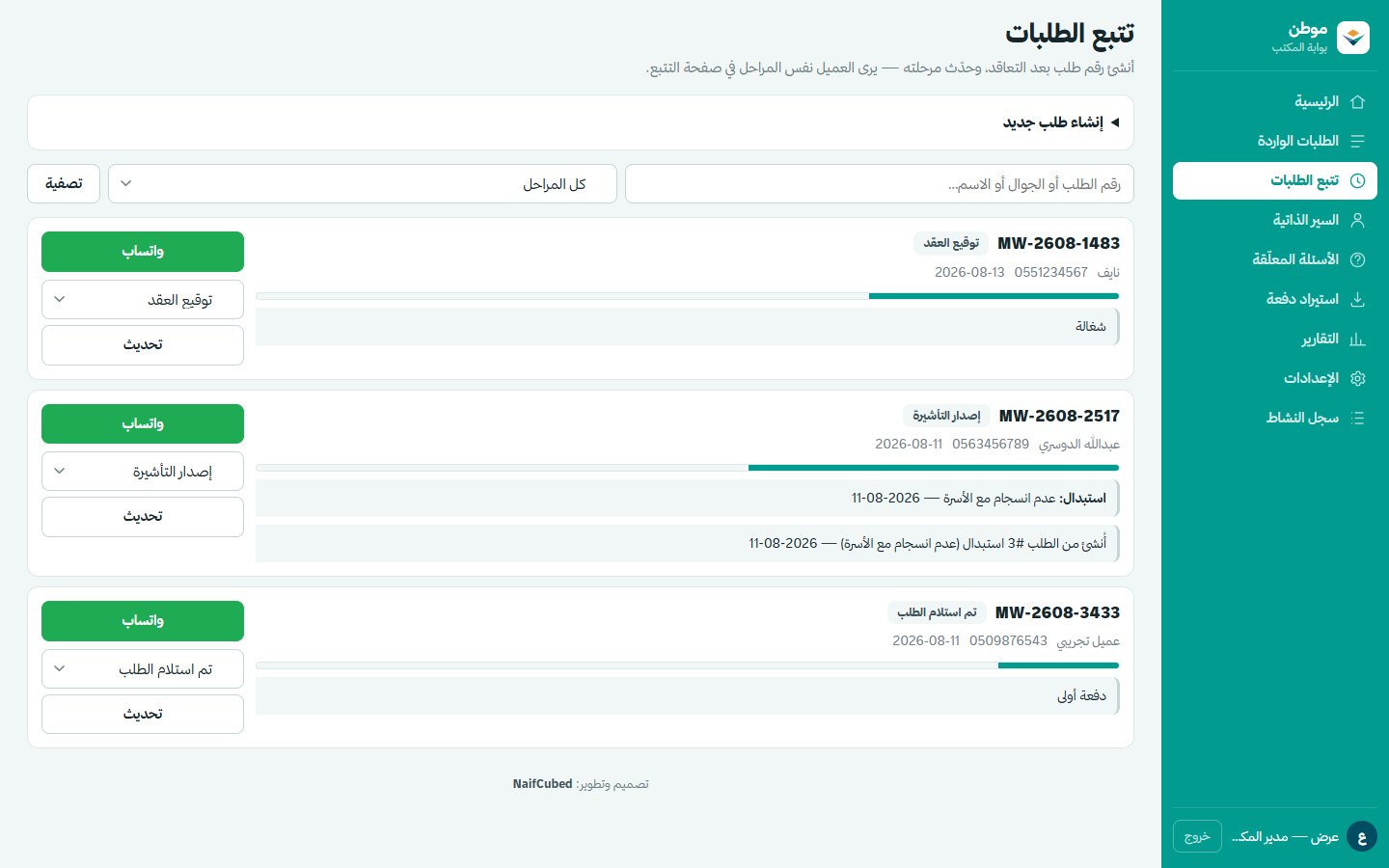Click the موطن logo icon in sidebar
This screenshot has width=1389, height=868.
point(1353,38)
